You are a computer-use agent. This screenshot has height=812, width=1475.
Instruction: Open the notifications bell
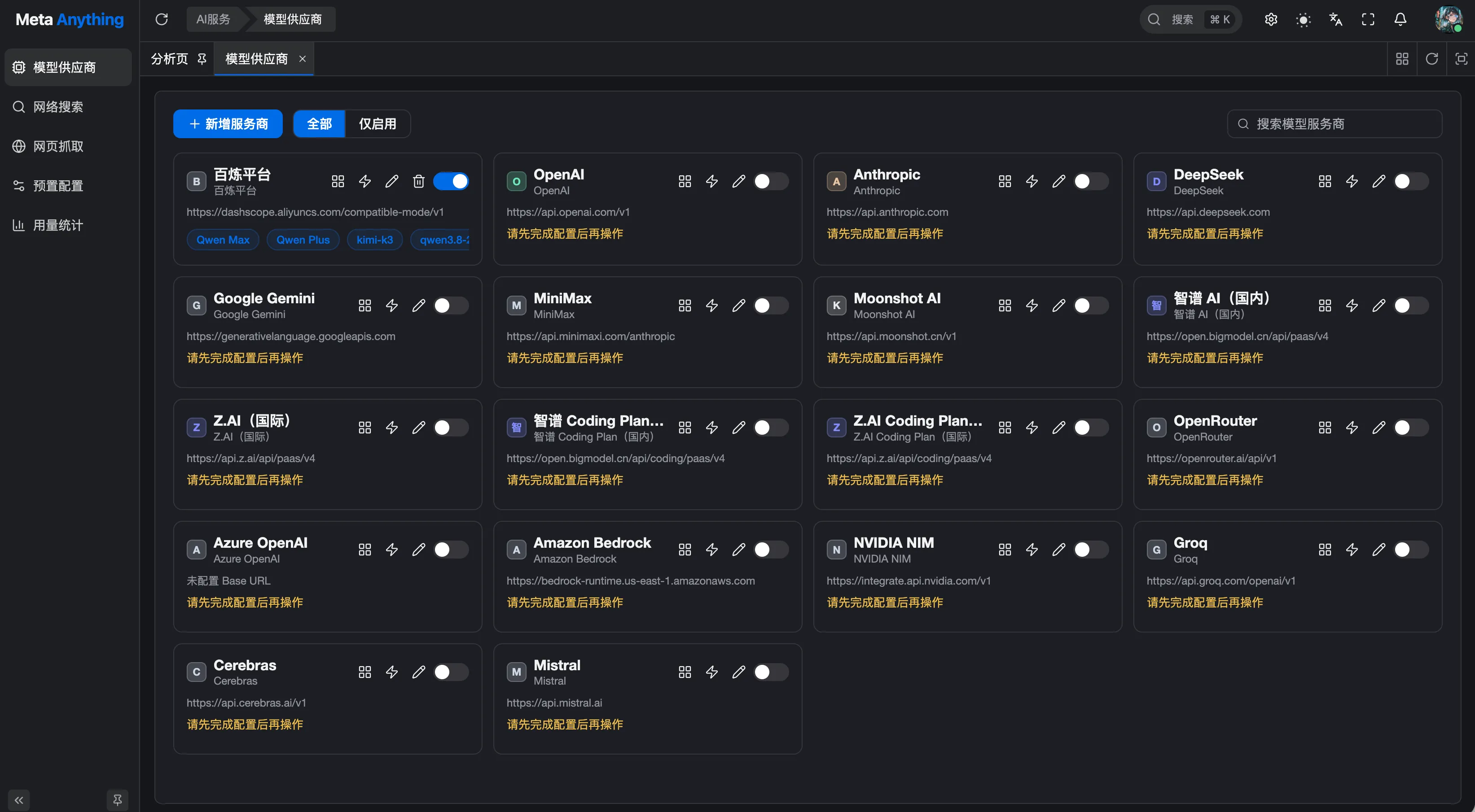pyautogui.click(x=1400, y=19)
